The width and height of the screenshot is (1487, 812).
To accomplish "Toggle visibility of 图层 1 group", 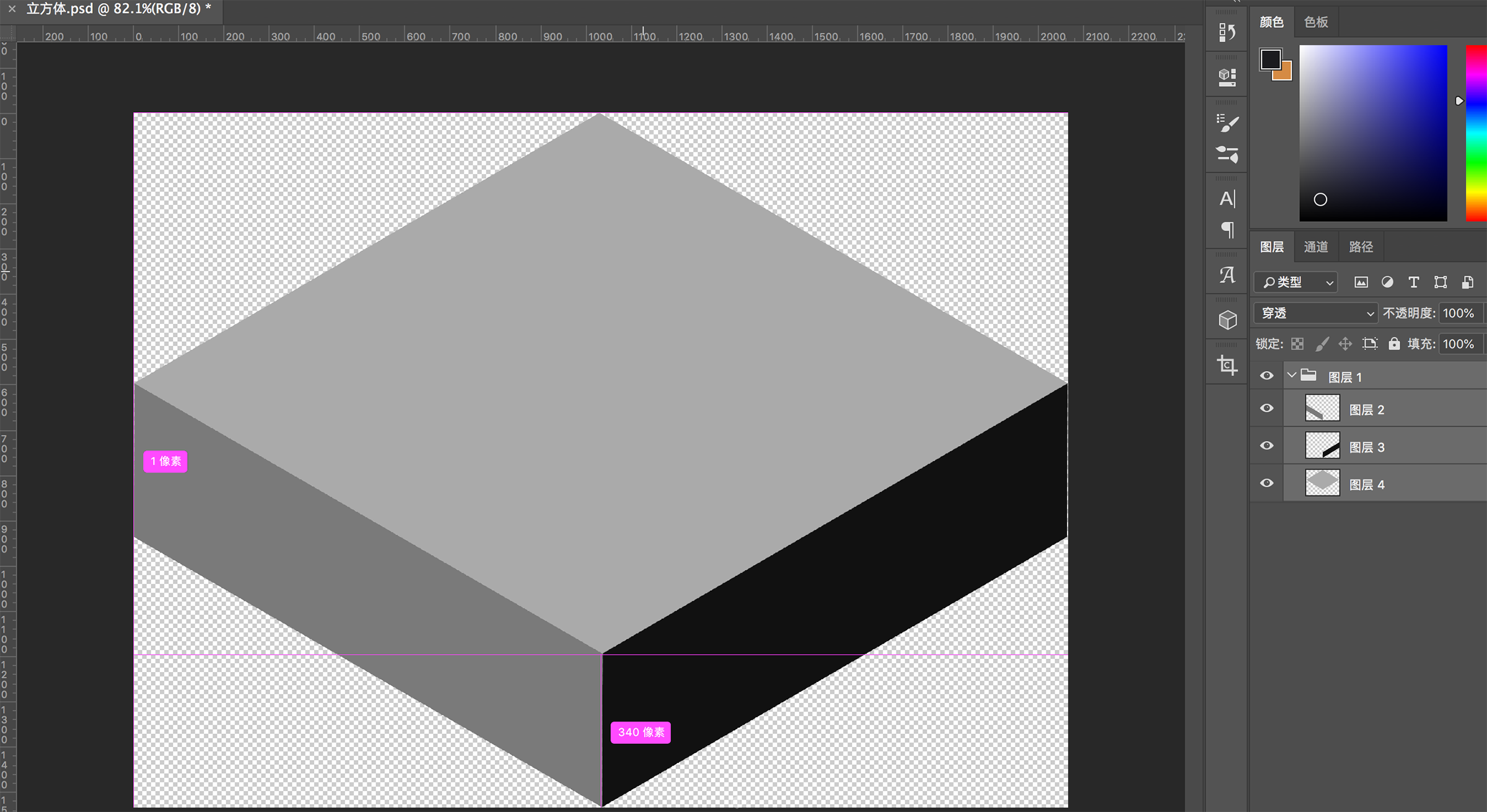I will pyautogui.click(x=1266, y=376).
